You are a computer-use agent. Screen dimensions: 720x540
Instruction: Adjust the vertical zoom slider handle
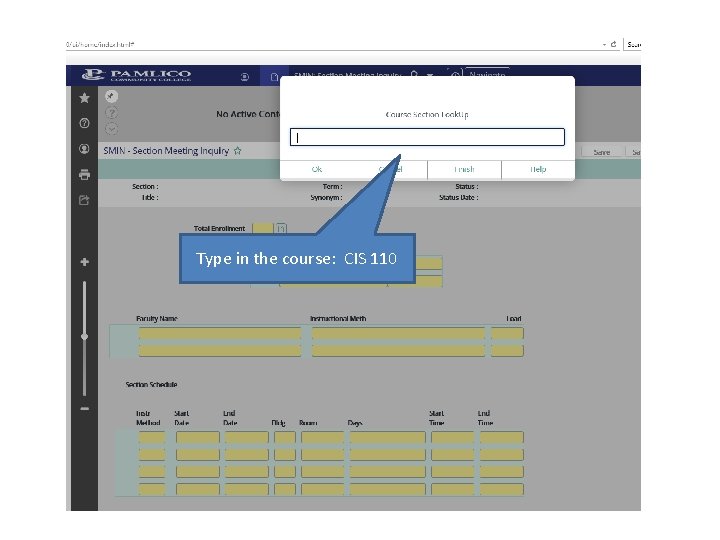point(84,337)
